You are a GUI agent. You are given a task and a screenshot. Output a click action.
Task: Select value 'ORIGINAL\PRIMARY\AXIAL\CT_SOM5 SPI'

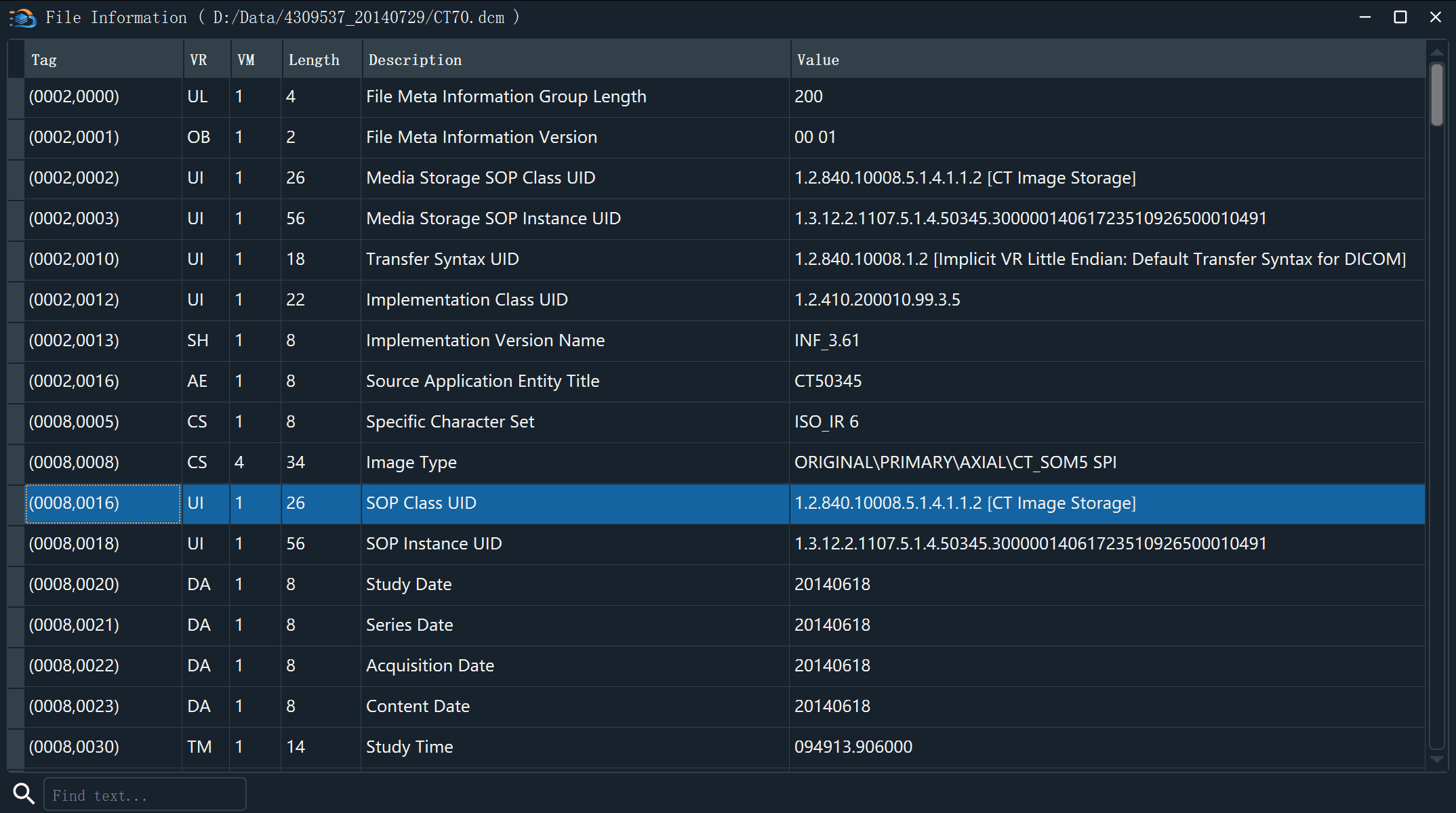point(1108,463)
